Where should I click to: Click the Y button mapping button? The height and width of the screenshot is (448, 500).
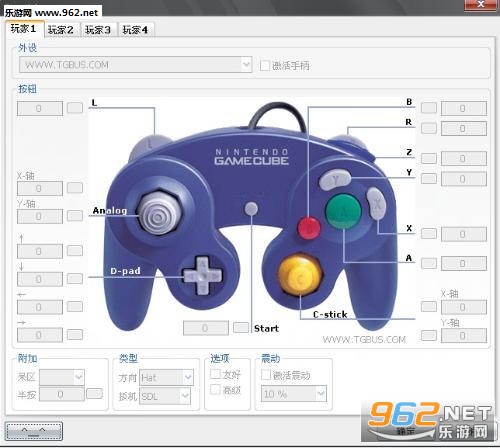pyautogui.click(x=429, y=179)
